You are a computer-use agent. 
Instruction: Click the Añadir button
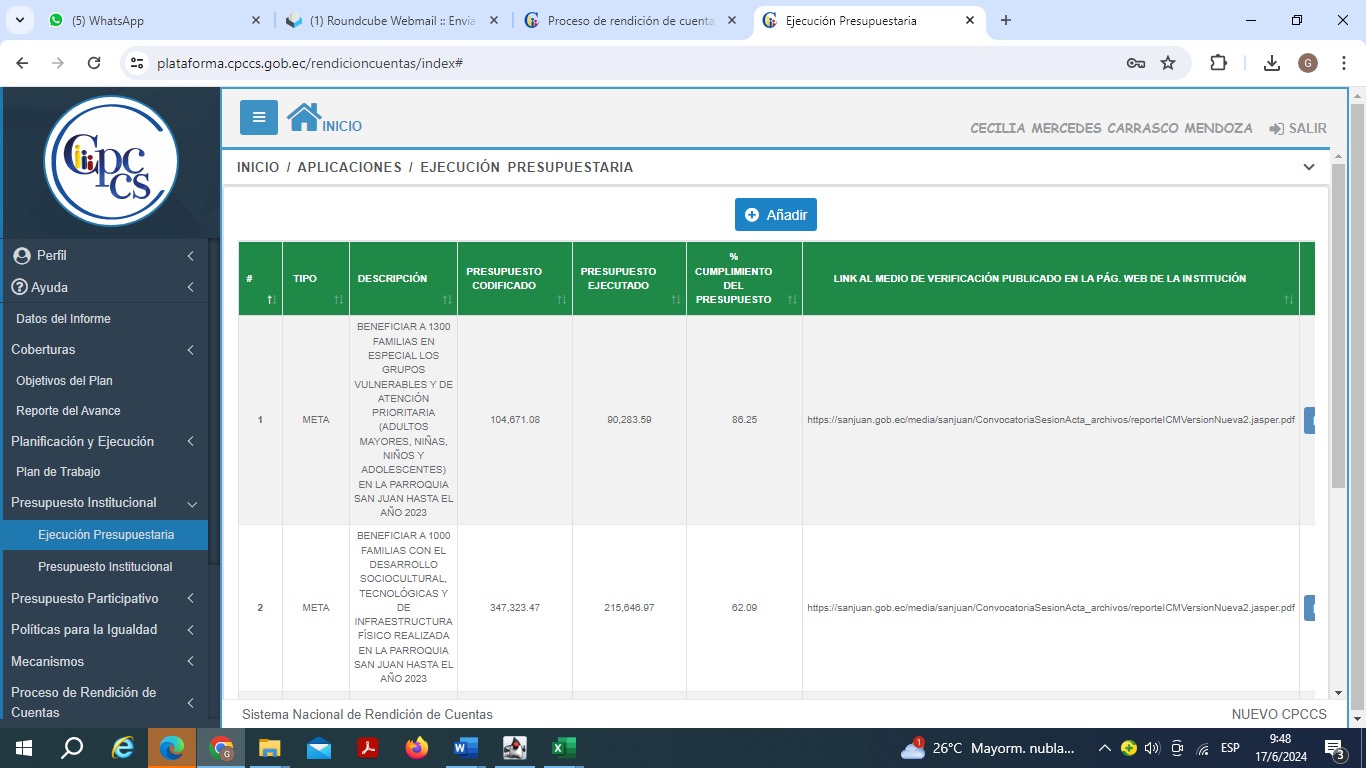(776, 215)
